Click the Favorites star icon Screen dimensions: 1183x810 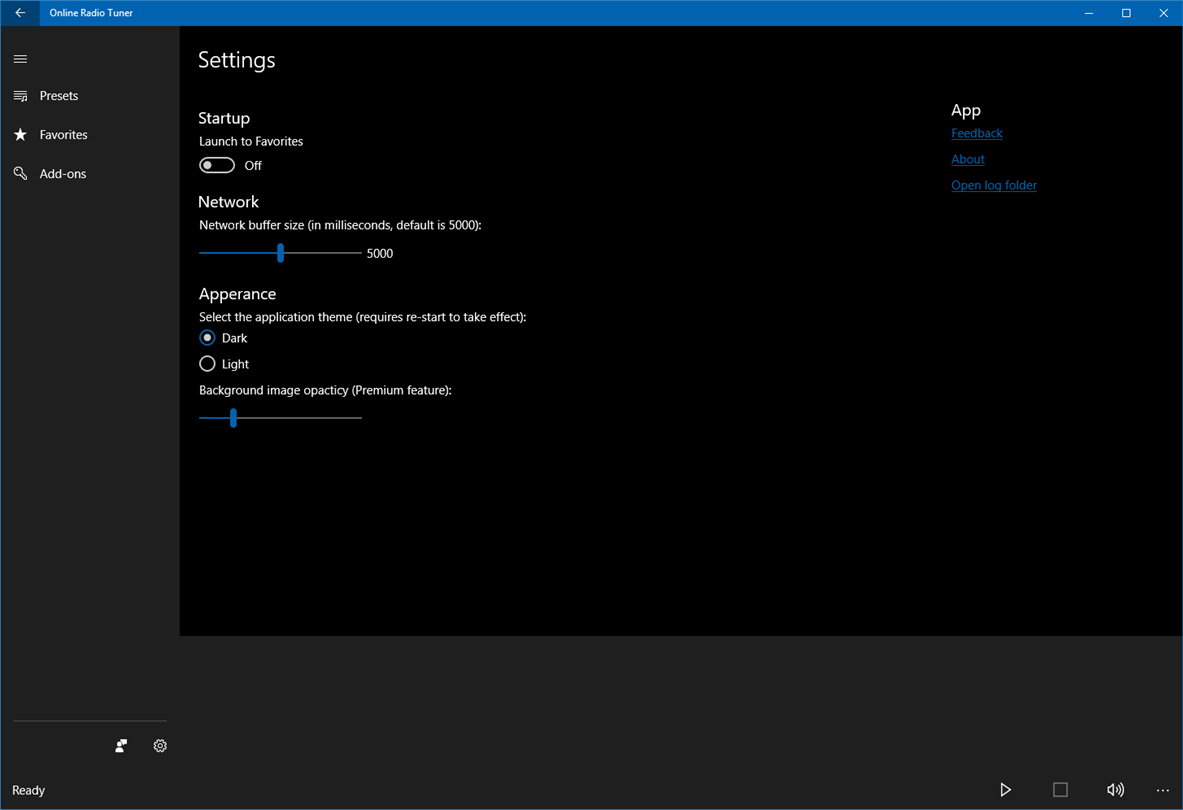pyautogui.click(x=20, y=134)
